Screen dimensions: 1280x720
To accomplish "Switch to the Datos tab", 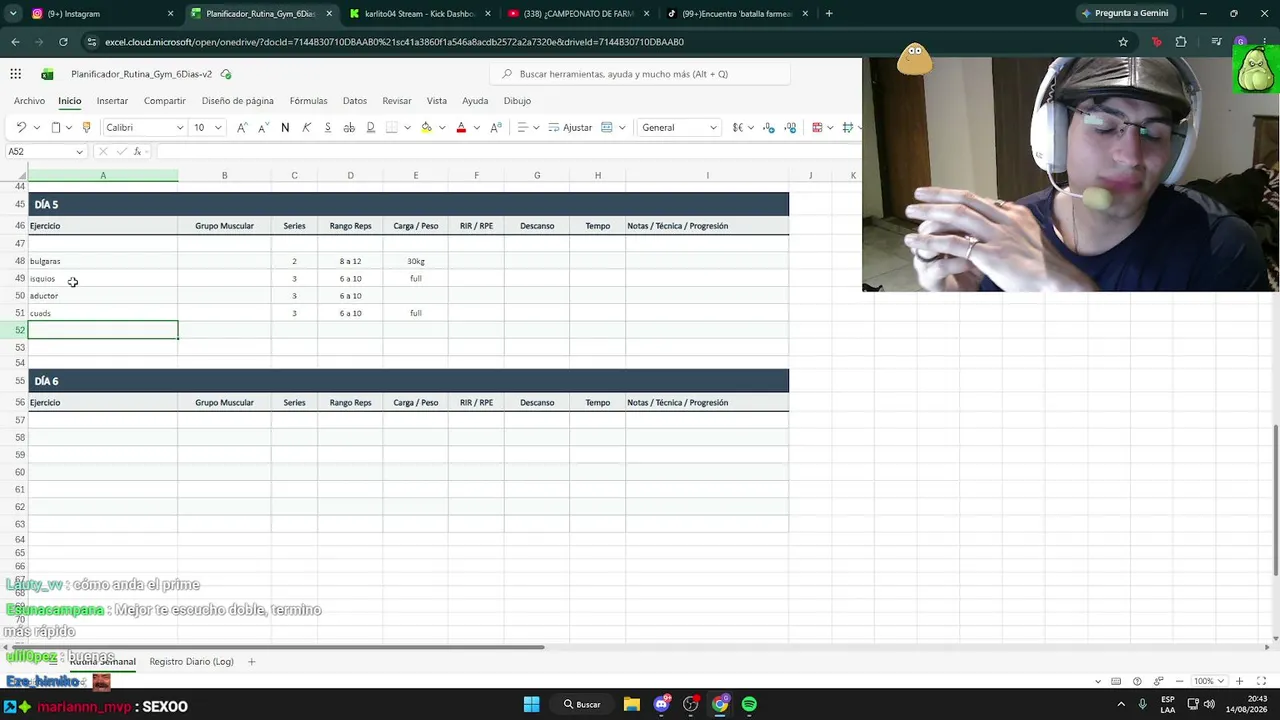I will tap(355, 101).
